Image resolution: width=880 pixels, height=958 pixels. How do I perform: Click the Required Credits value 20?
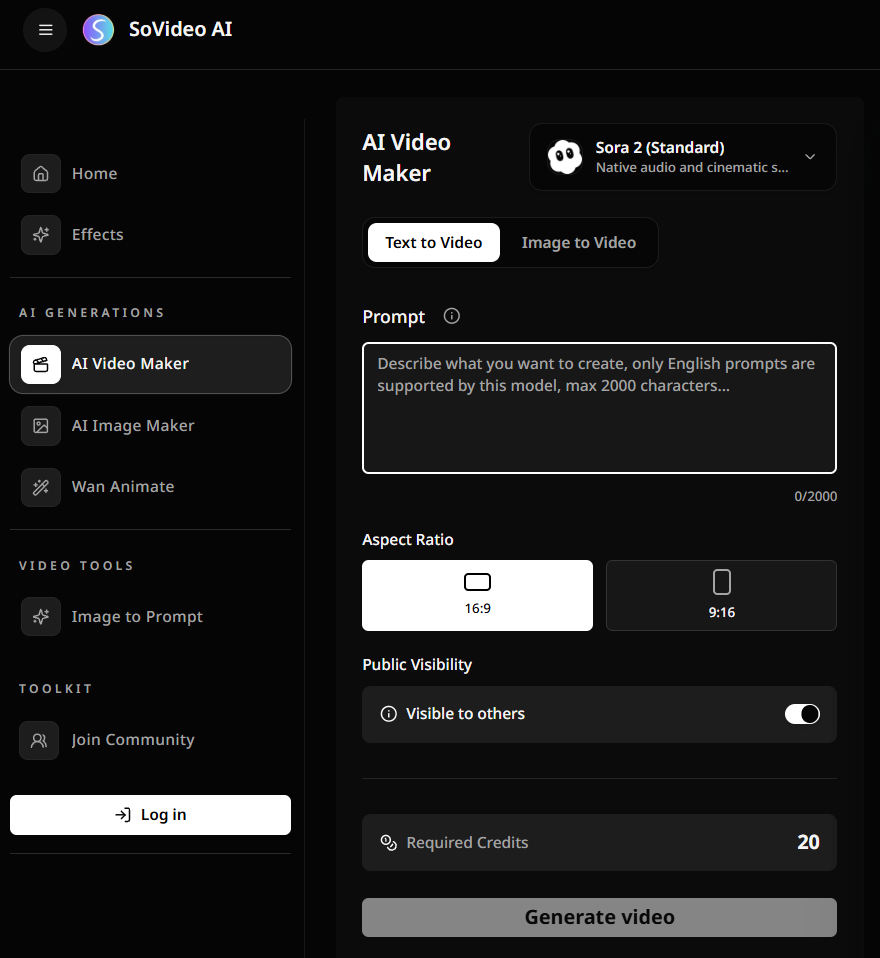click(x=808, y=842)
